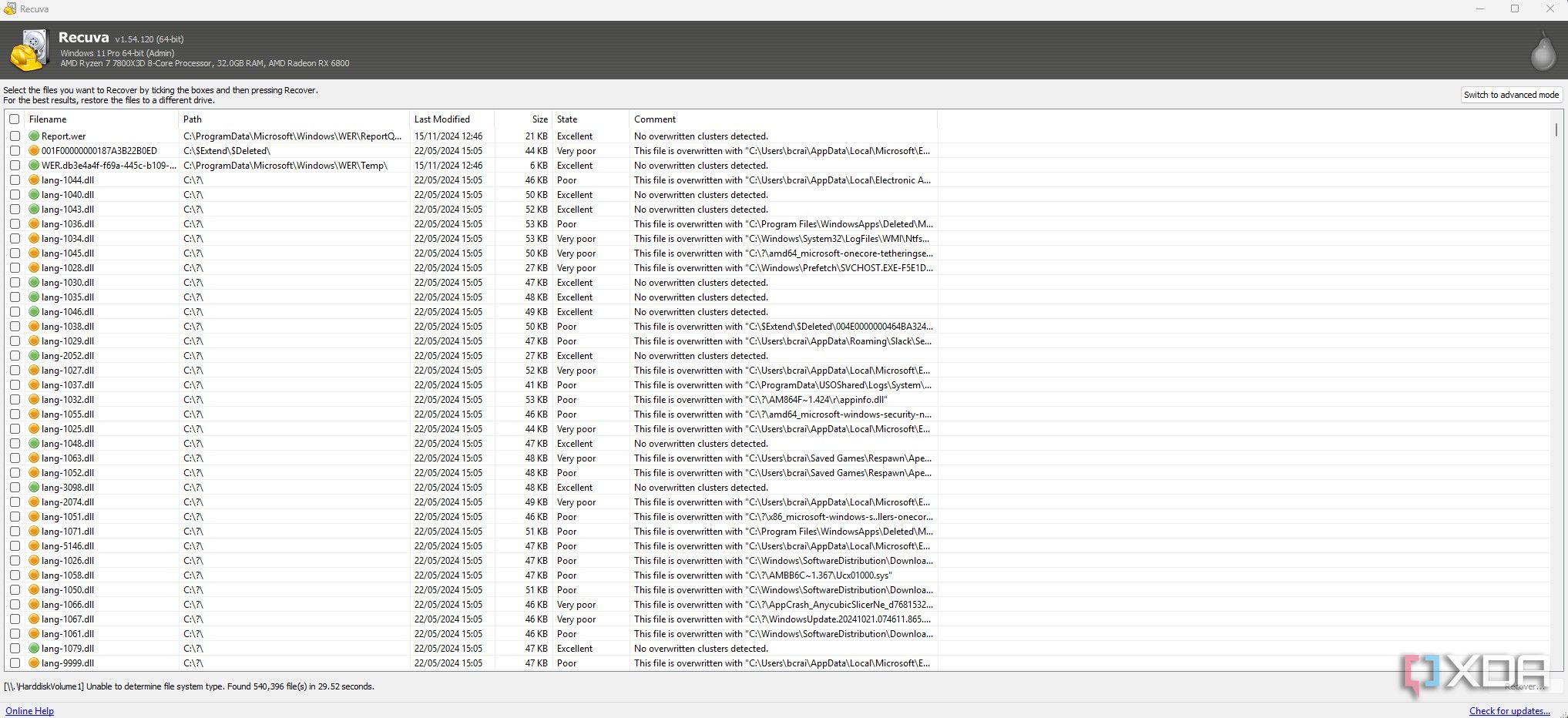Sort by the Comment column header

[783, 119]
